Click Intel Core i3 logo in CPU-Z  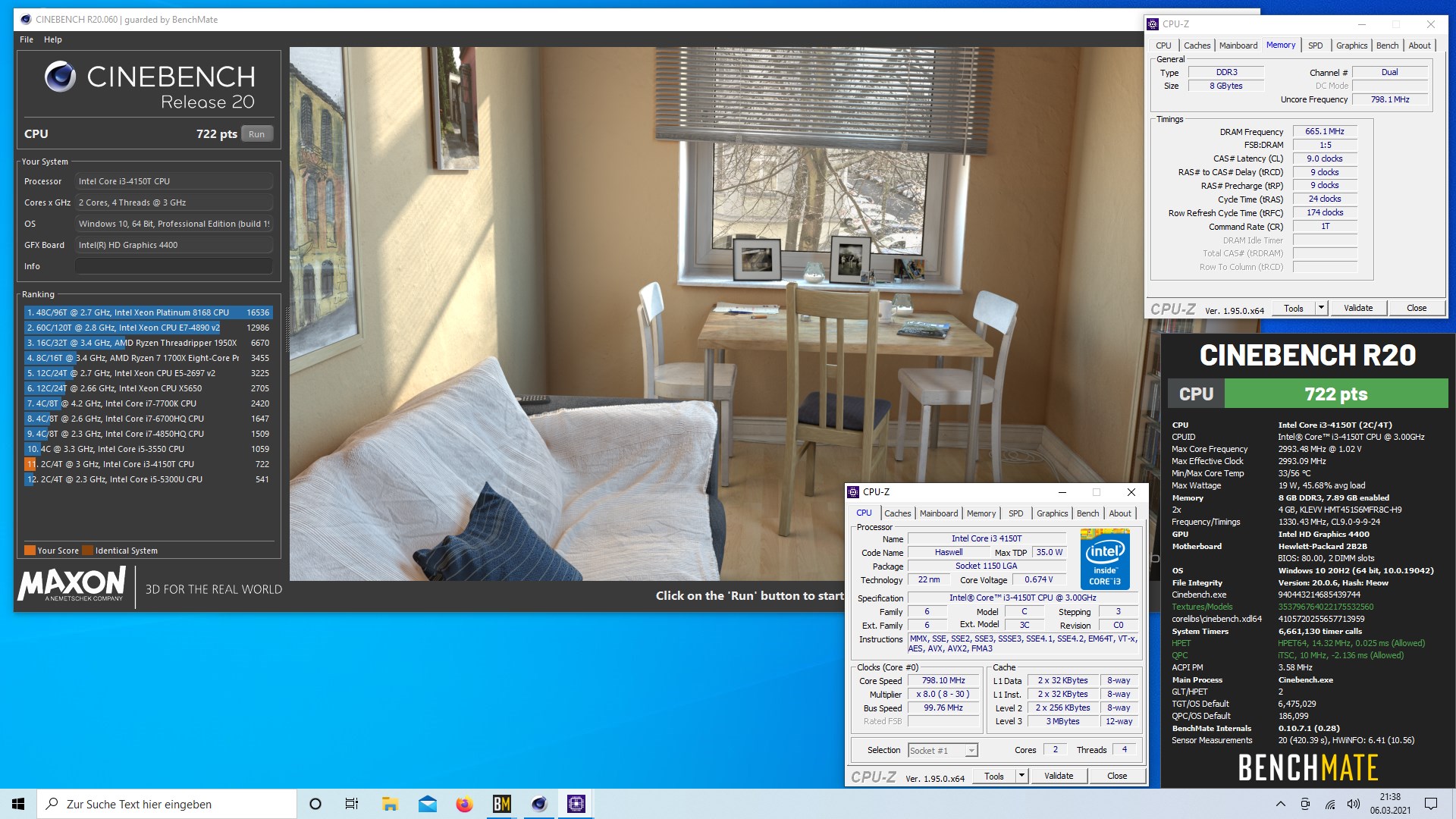tap(1105, 559)
